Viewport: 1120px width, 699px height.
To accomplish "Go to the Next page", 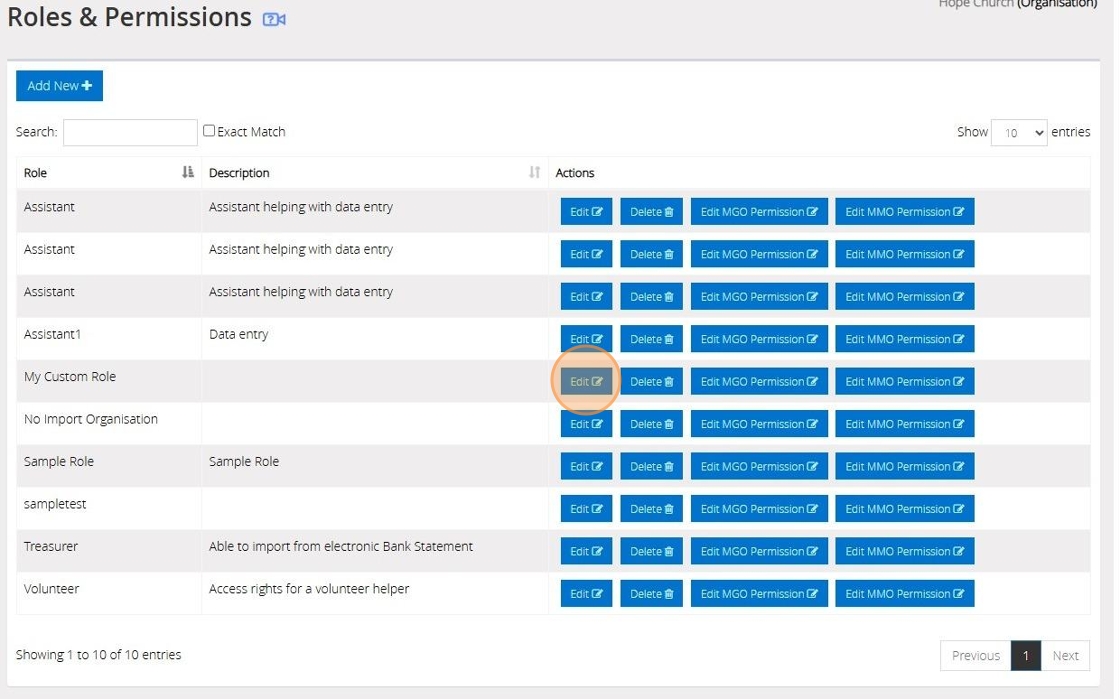I will click(x=1065, y=656).
